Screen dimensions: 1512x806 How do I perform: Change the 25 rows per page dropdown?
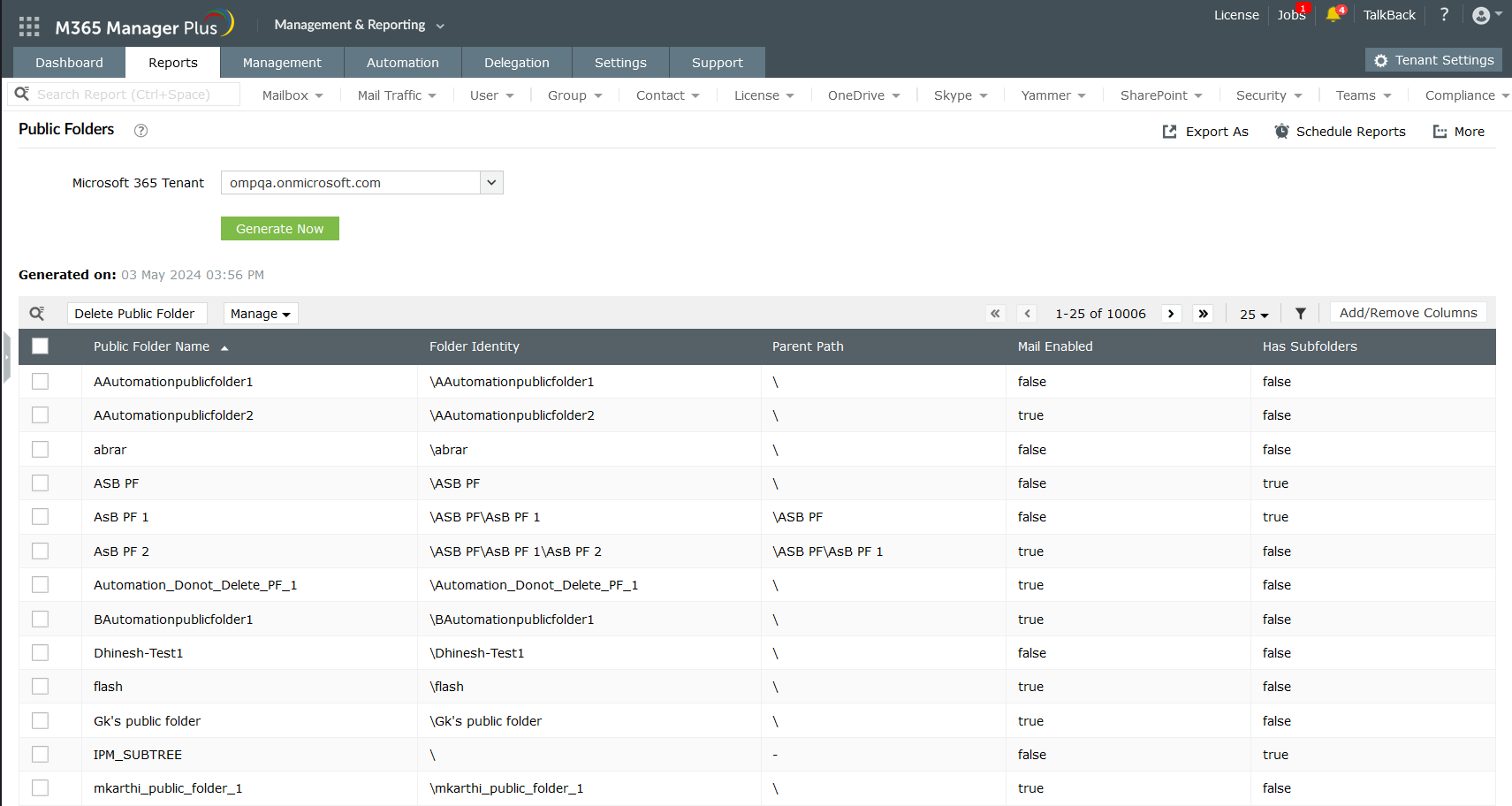coord(1253,315)
